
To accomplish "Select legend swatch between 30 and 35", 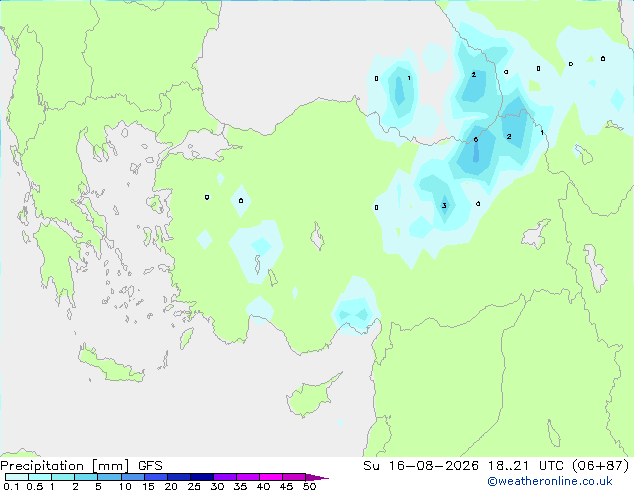I will 224,477.
